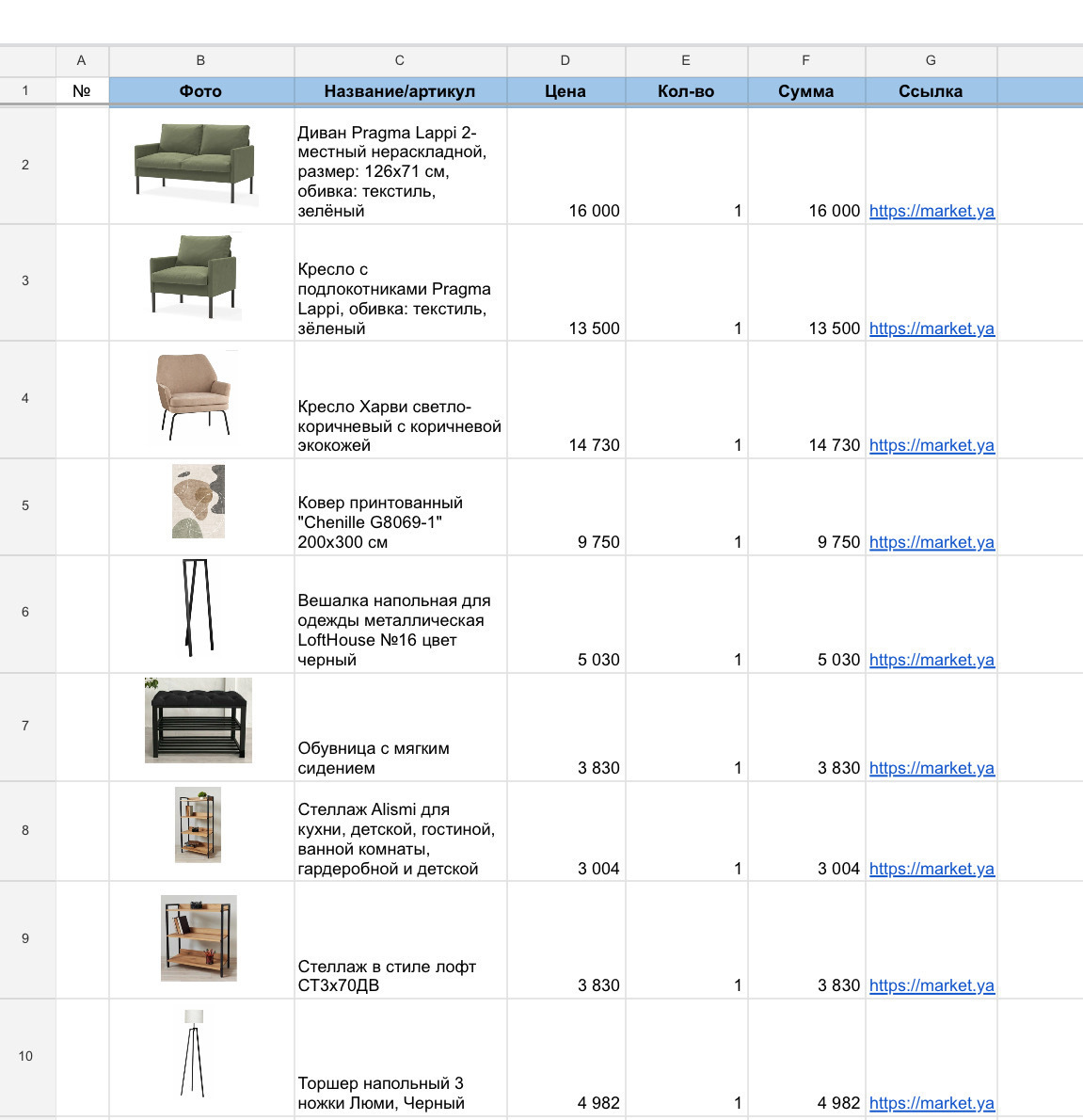
Task: Select the Кресло с подлокотниками Pragma Lappi cell
Action: (x=401, y=282)
